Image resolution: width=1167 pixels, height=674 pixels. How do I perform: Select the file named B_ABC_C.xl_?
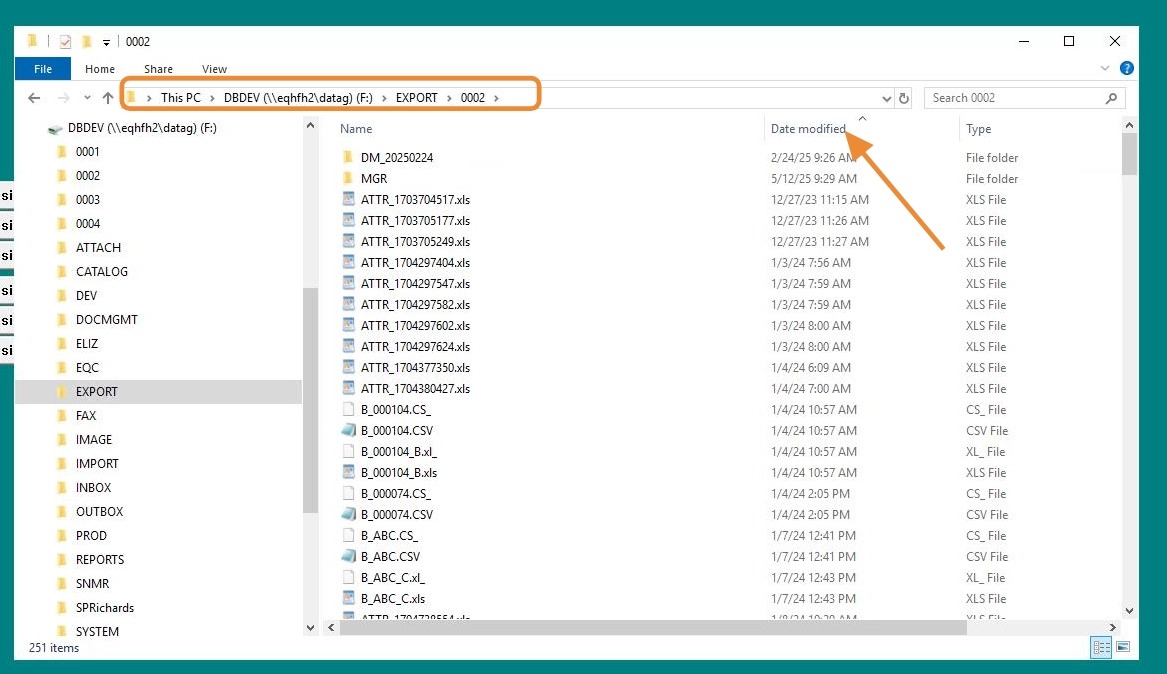pos(393,577)
